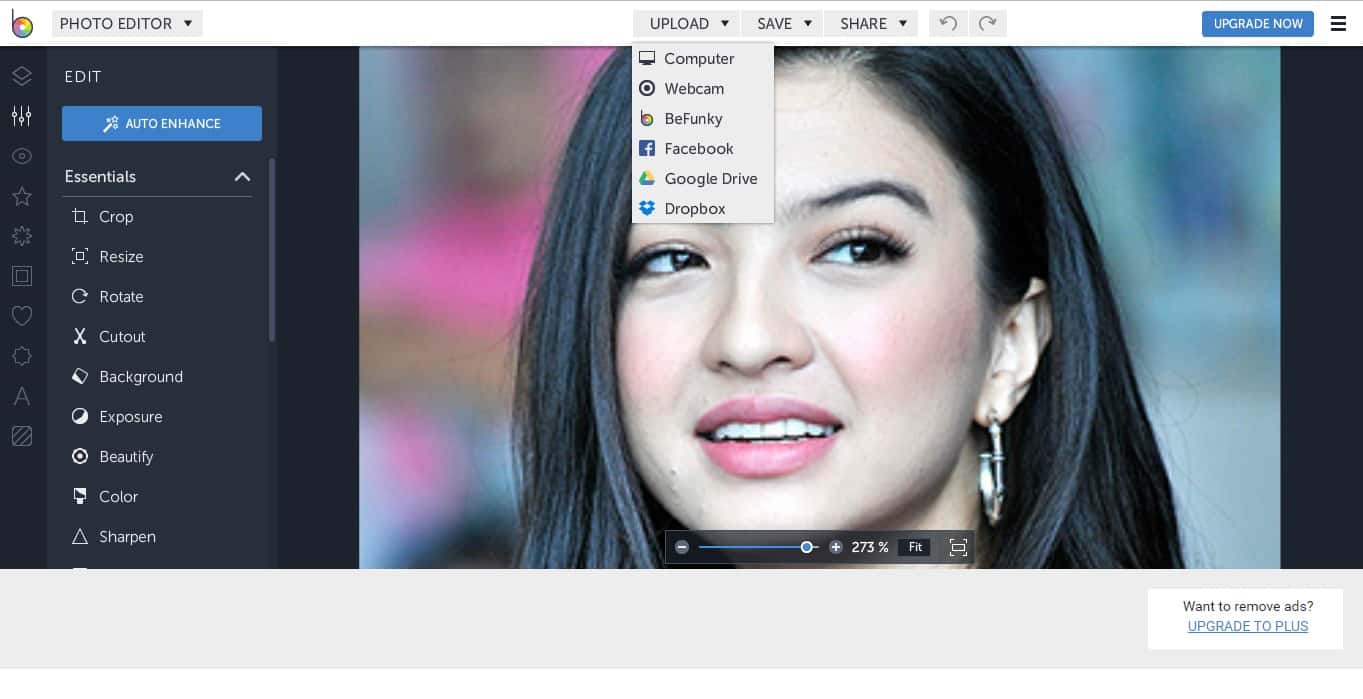
Task: Open the Upload dropdown menu
Action: click(x=687, y=23)
